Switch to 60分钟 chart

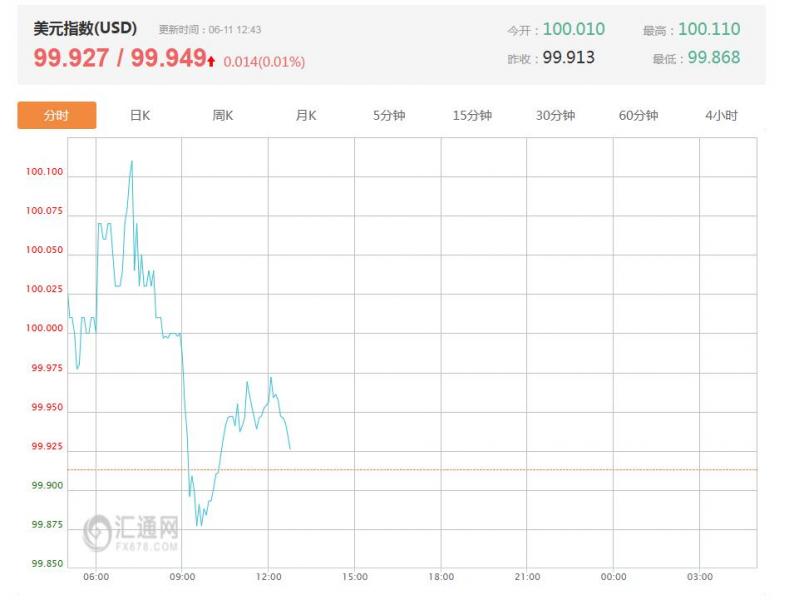638,116
